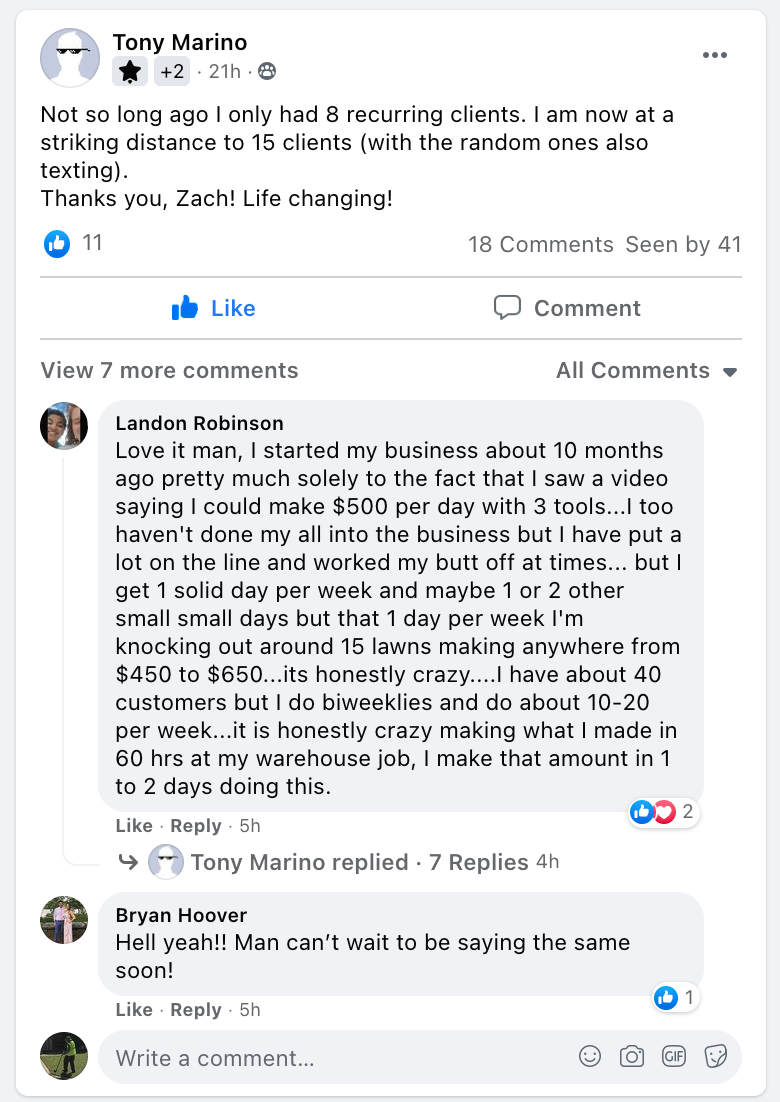Click the blue like reaction icon beside 11
Image resolution: width=780 pixels, height=1102 pixels.
(x=57, y=243)
